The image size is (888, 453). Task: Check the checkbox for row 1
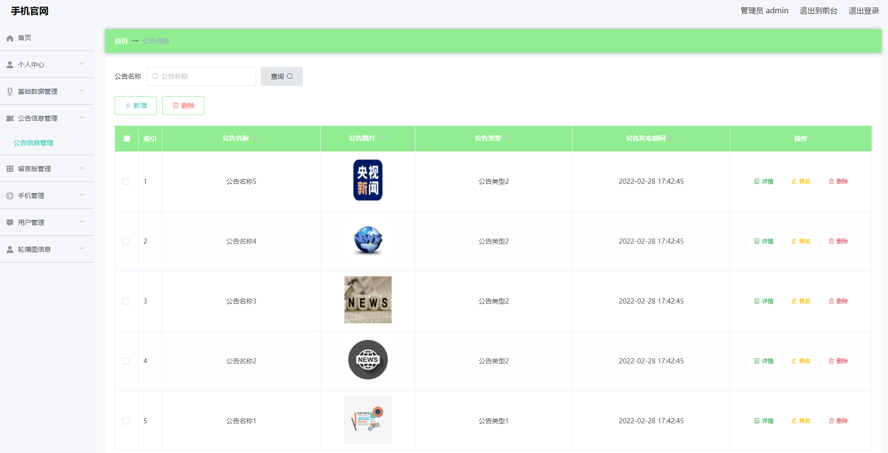[x=126, y=182]
